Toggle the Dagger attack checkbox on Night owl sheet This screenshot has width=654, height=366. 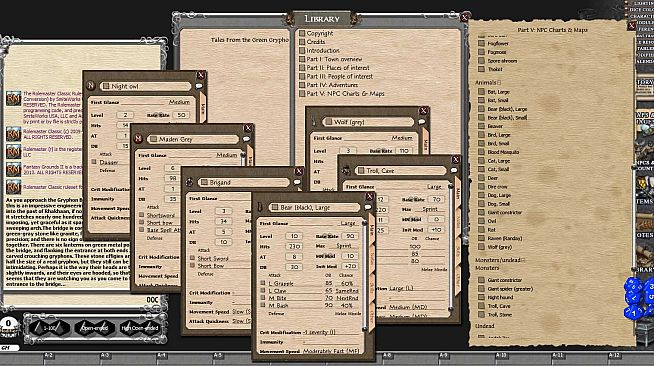coord(94,162)
